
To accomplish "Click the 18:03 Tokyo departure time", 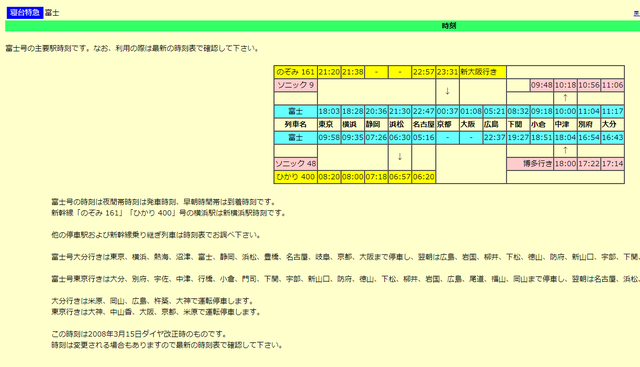I will [x=329, y=111].
